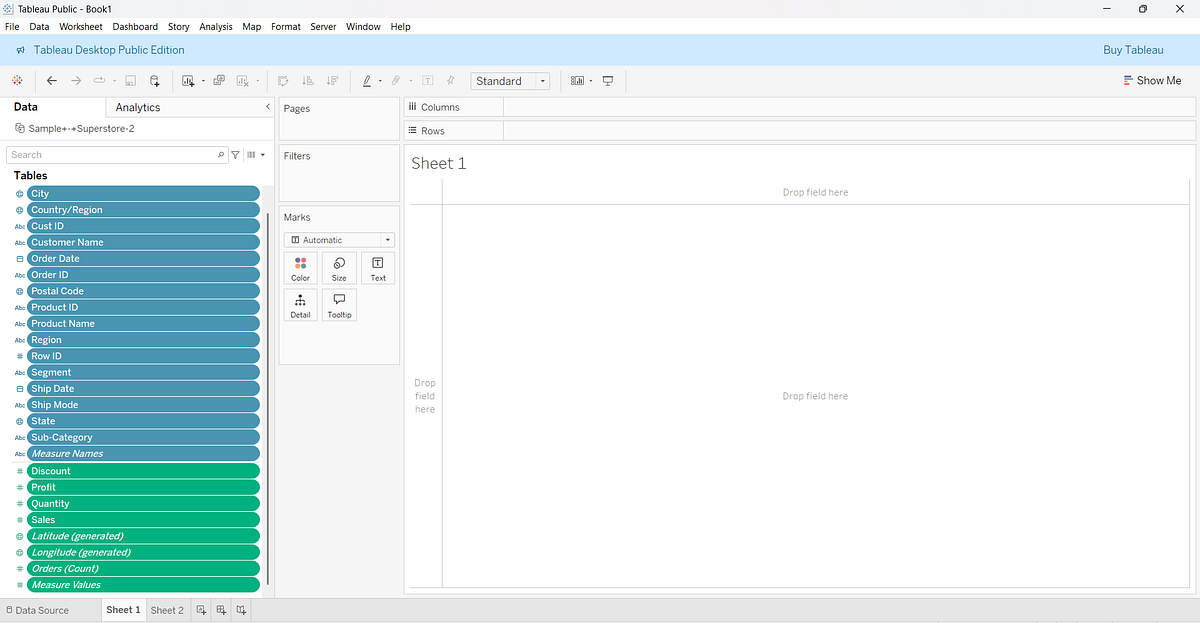Select the Detail mark card
Image resolution: width=1200 pixels, height=623 pixels.
[x=300, y=304]
